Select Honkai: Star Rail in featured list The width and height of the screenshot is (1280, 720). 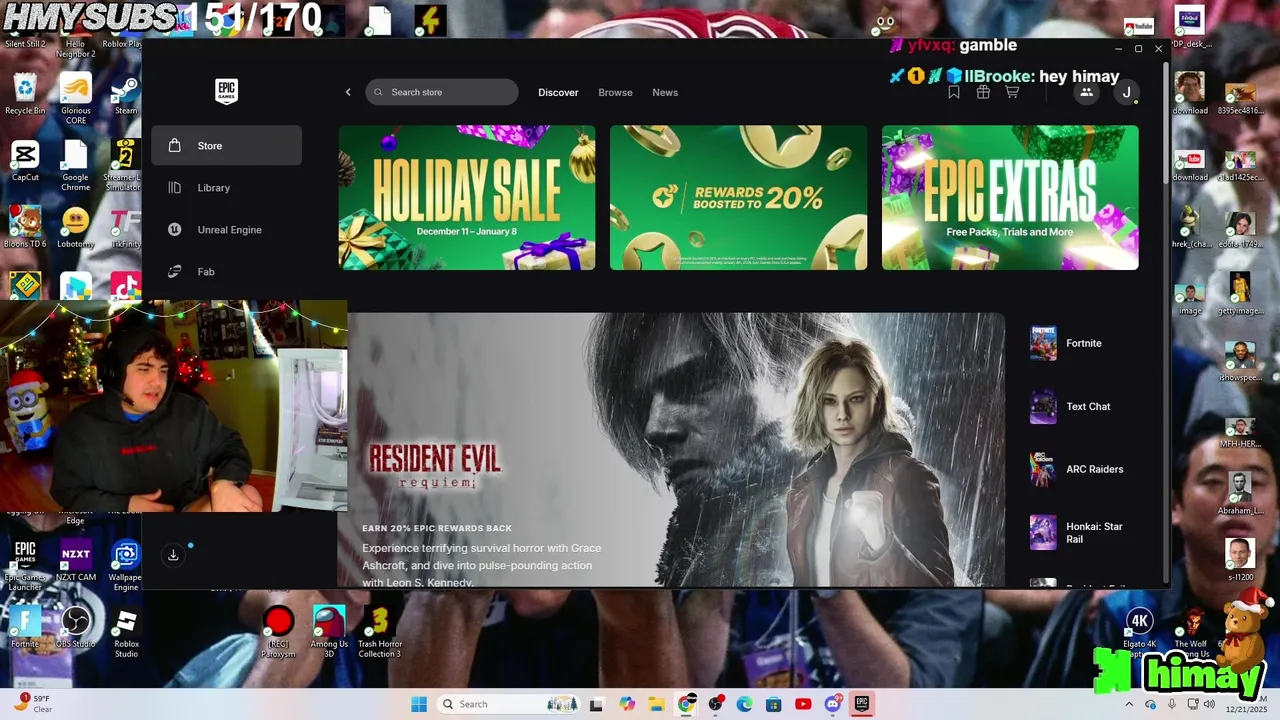pos(1083,532)
